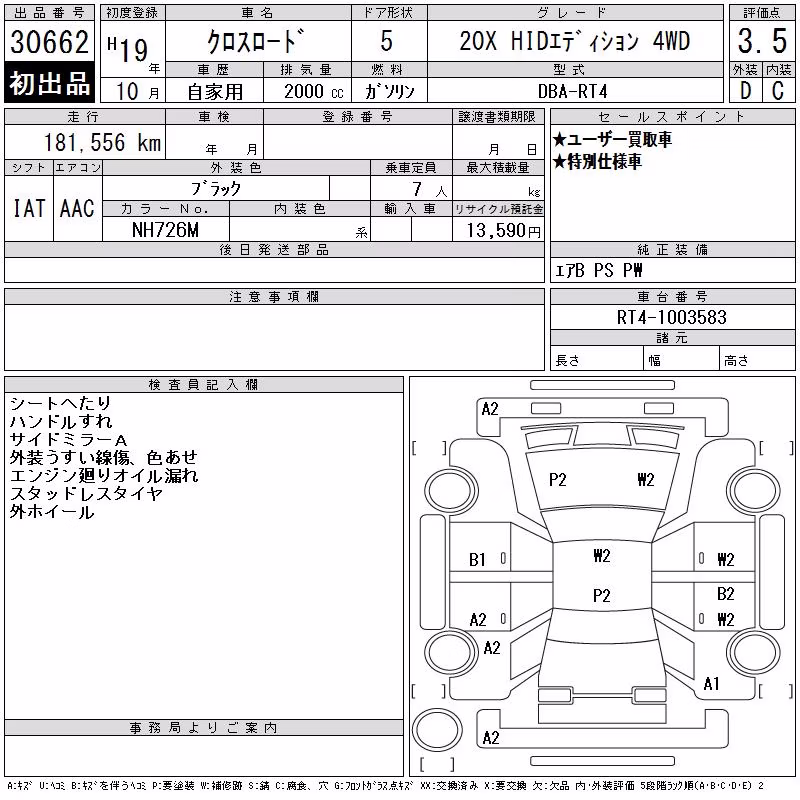
Task: Click the 車台番号 header
Action: (x=672, y=296)
